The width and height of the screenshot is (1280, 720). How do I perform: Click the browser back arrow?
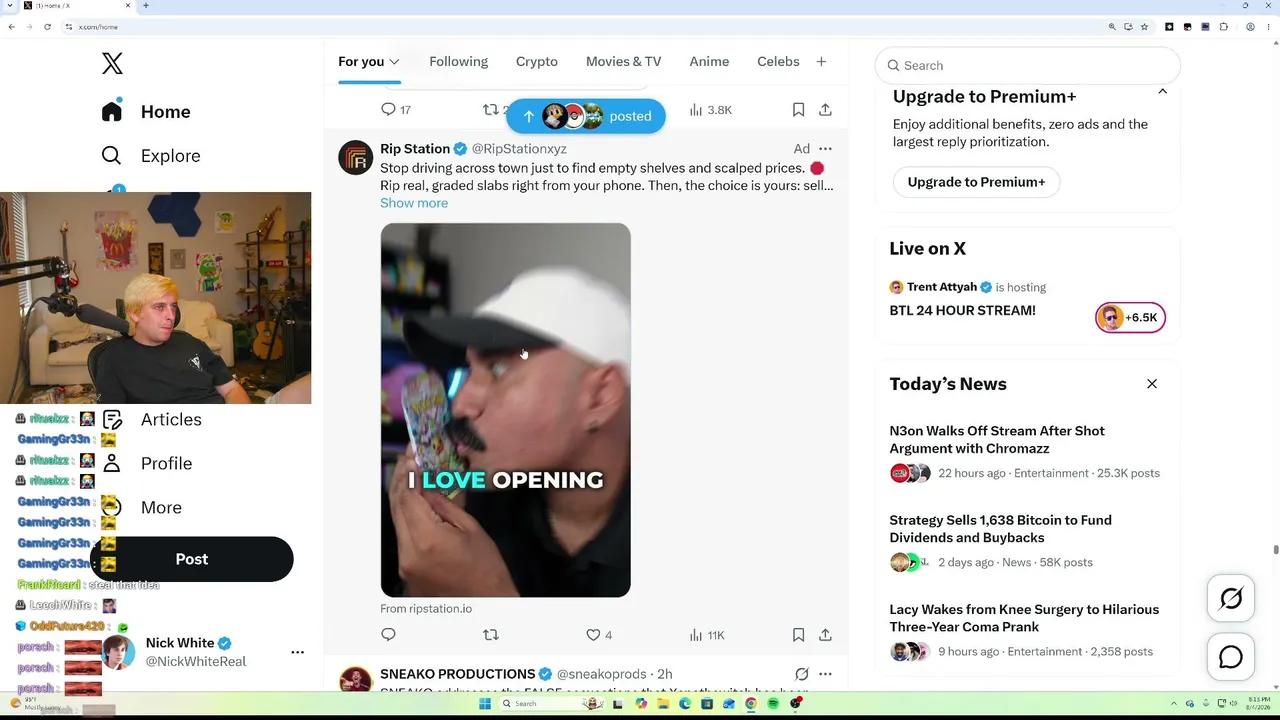12,27
